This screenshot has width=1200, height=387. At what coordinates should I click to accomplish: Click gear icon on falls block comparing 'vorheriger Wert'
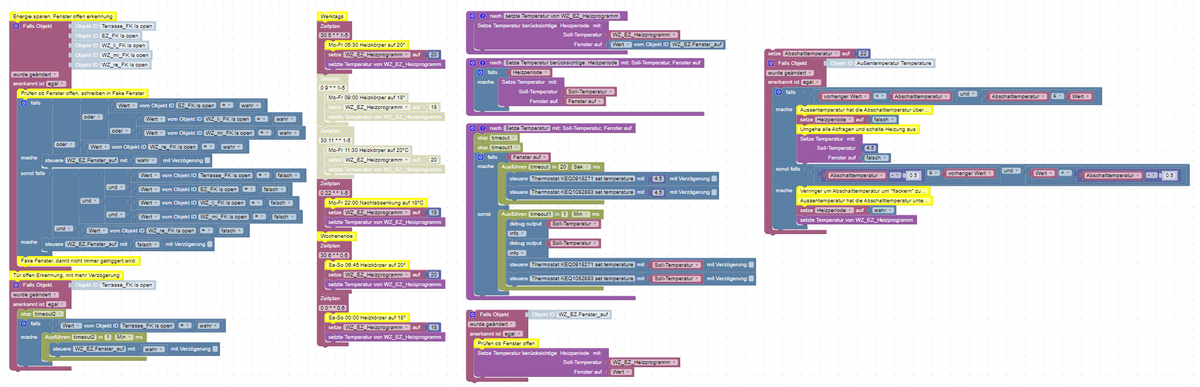779,92
